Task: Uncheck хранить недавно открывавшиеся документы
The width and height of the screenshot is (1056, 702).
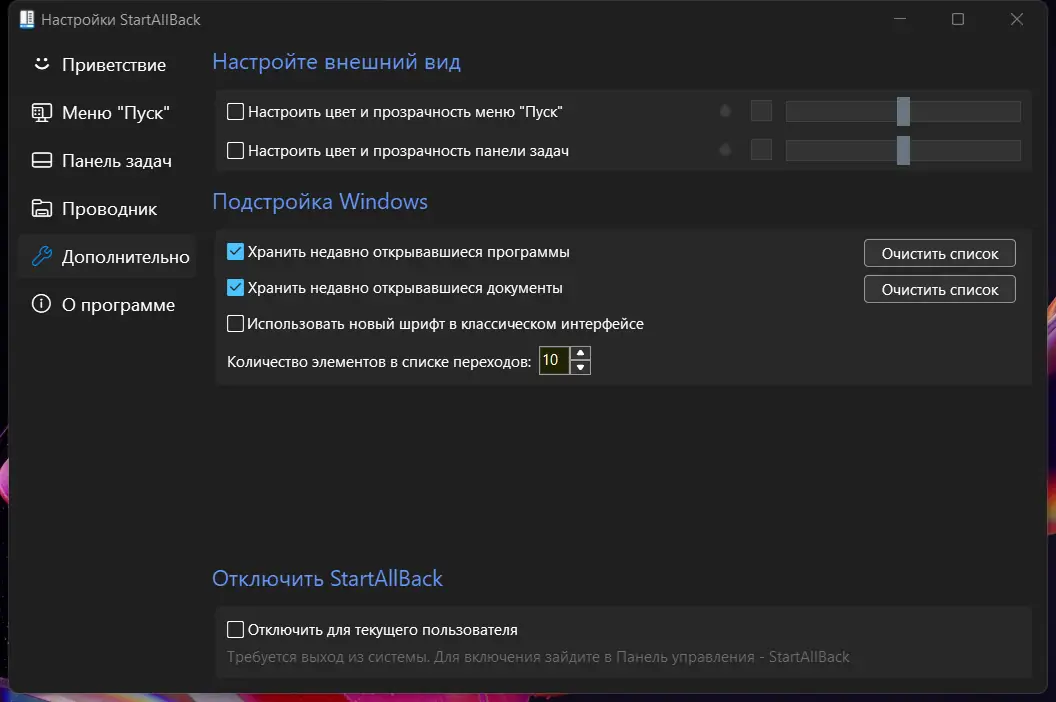Action: click(x=235, y=289)
